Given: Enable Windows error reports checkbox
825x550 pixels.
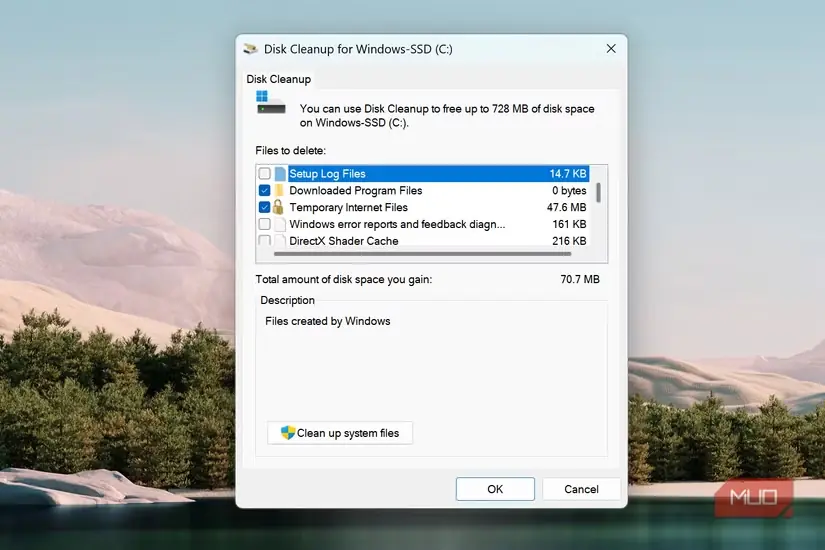Looking at the screenshot, I should (265, 224).
